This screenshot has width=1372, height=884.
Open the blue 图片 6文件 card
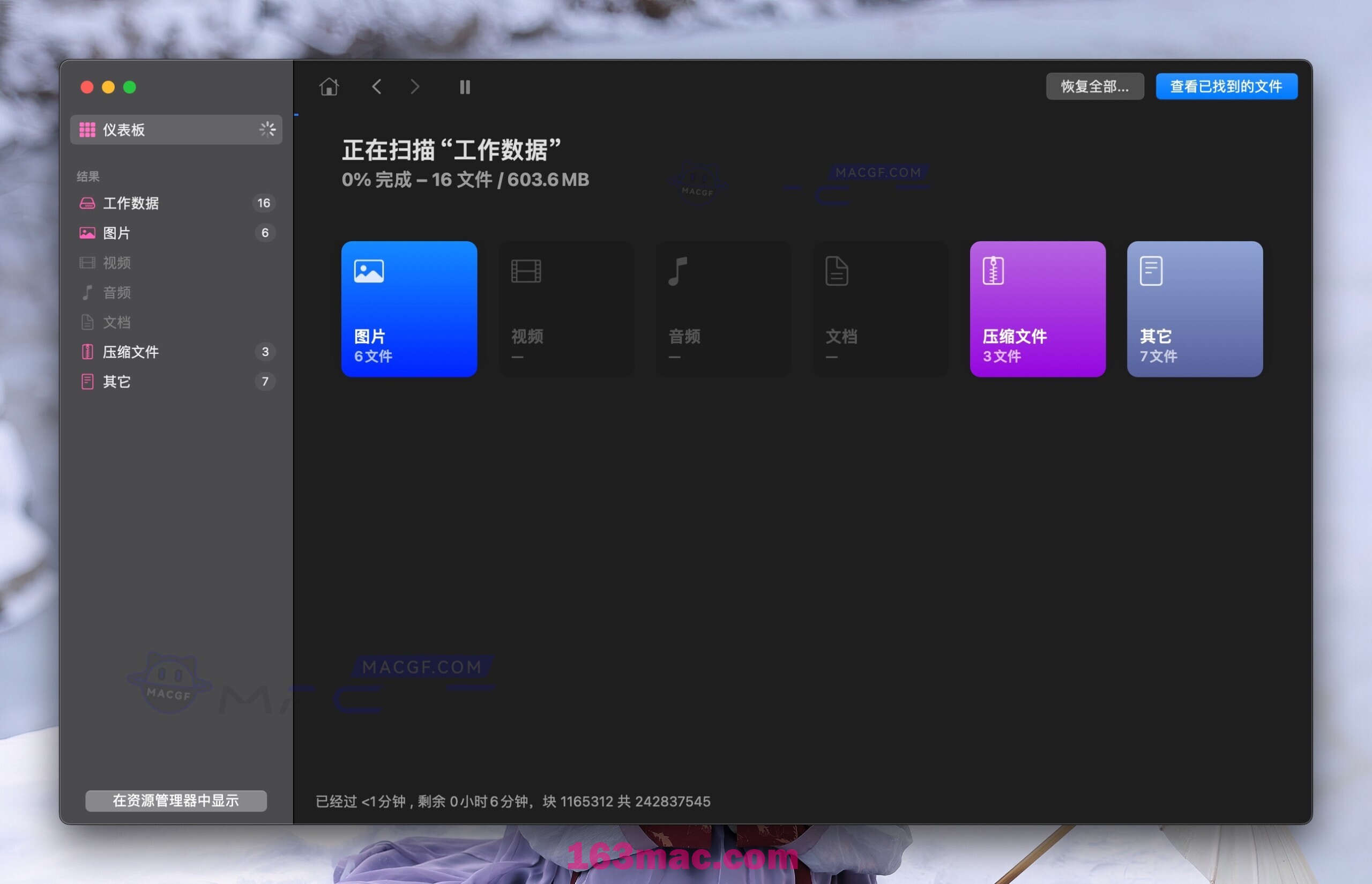[409, 309]
